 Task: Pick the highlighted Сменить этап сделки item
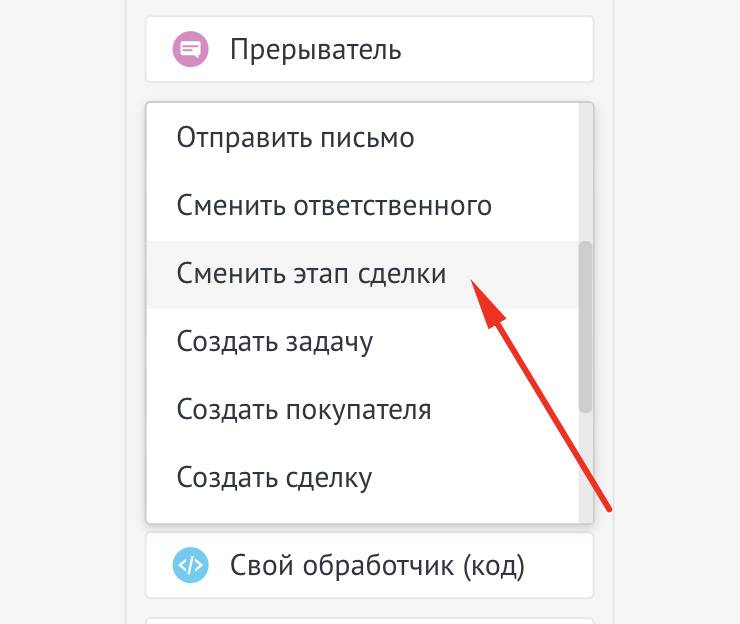click(311, 274)
